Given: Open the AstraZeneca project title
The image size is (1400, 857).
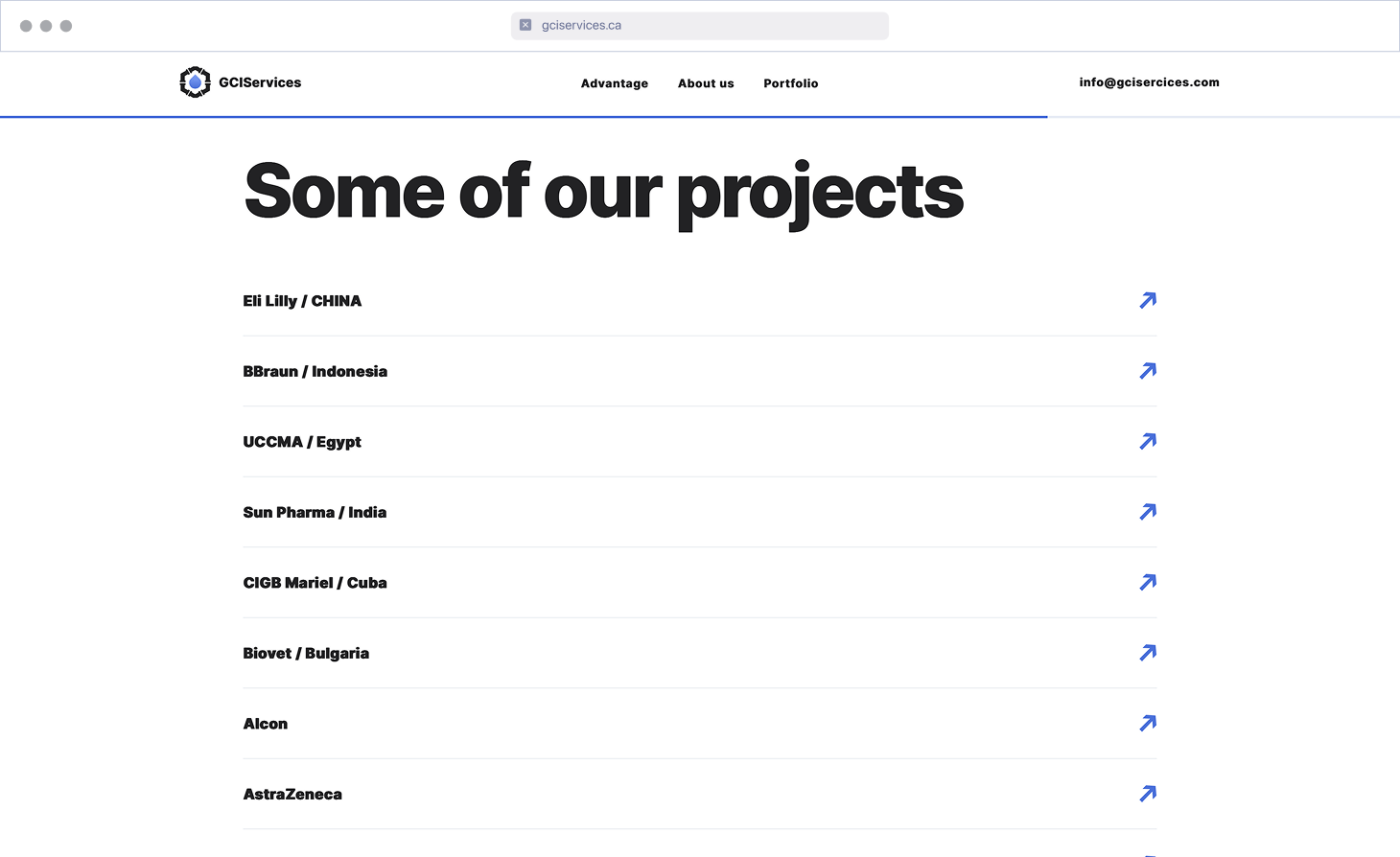Looking at the screenshot, I should click(292, 795).
